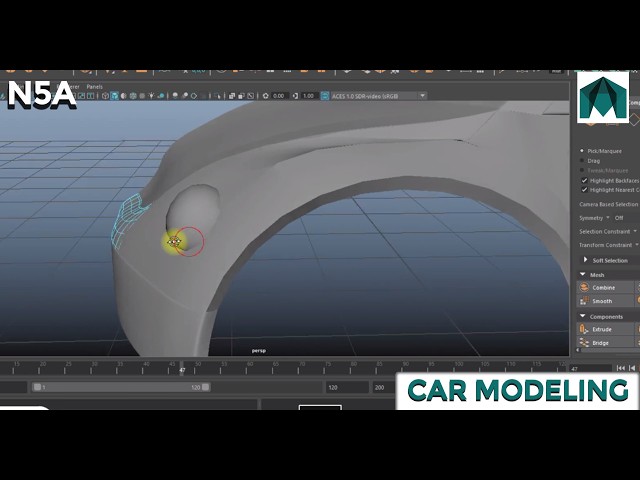The width and height of the screenshot is (640, 480).
Task: Uncheck Highlight Nearest Component checkbox
Action: tap(584, 189)
